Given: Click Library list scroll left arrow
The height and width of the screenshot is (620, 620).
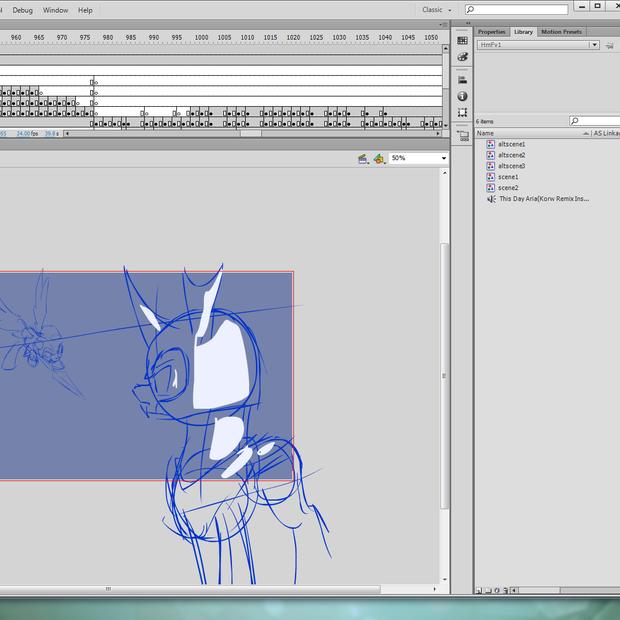Looking at the screenshot, I should 514,590.
